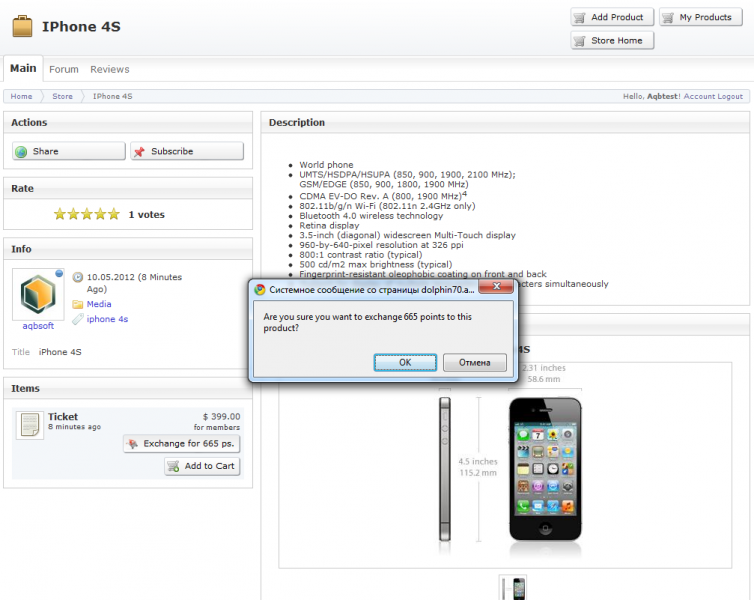Click the briefcase store icon by title
The image size is (754, 600).
tap(22, 26)
